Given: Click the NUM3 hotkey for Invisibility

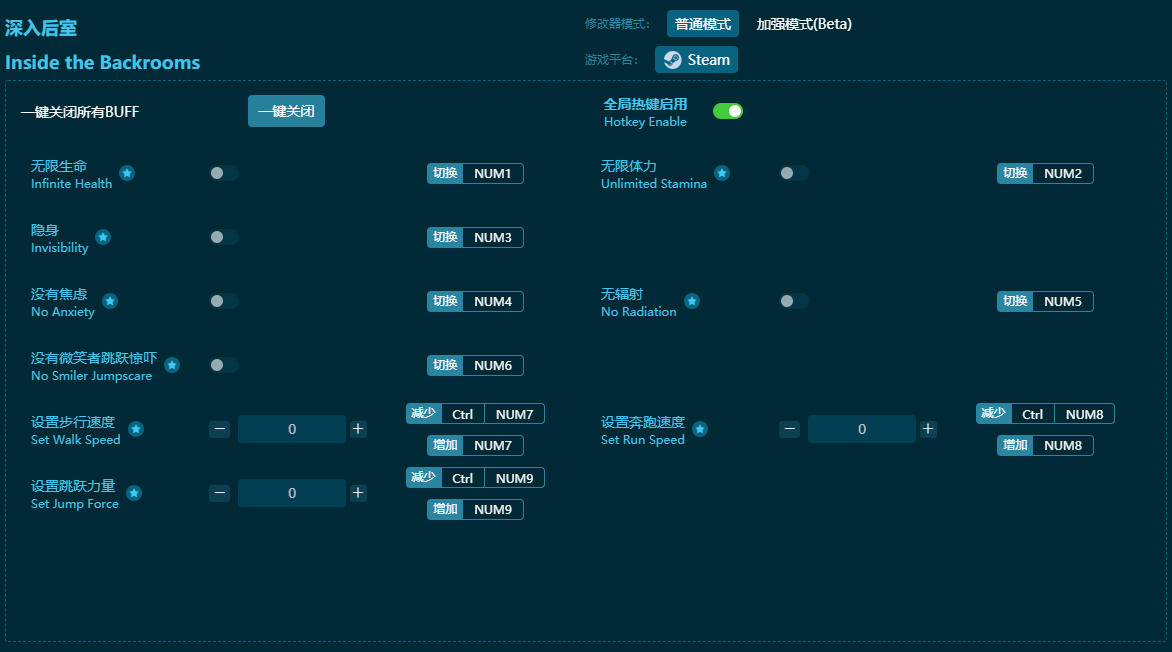Looking at the screenshot, I should (x=492, y=237).
